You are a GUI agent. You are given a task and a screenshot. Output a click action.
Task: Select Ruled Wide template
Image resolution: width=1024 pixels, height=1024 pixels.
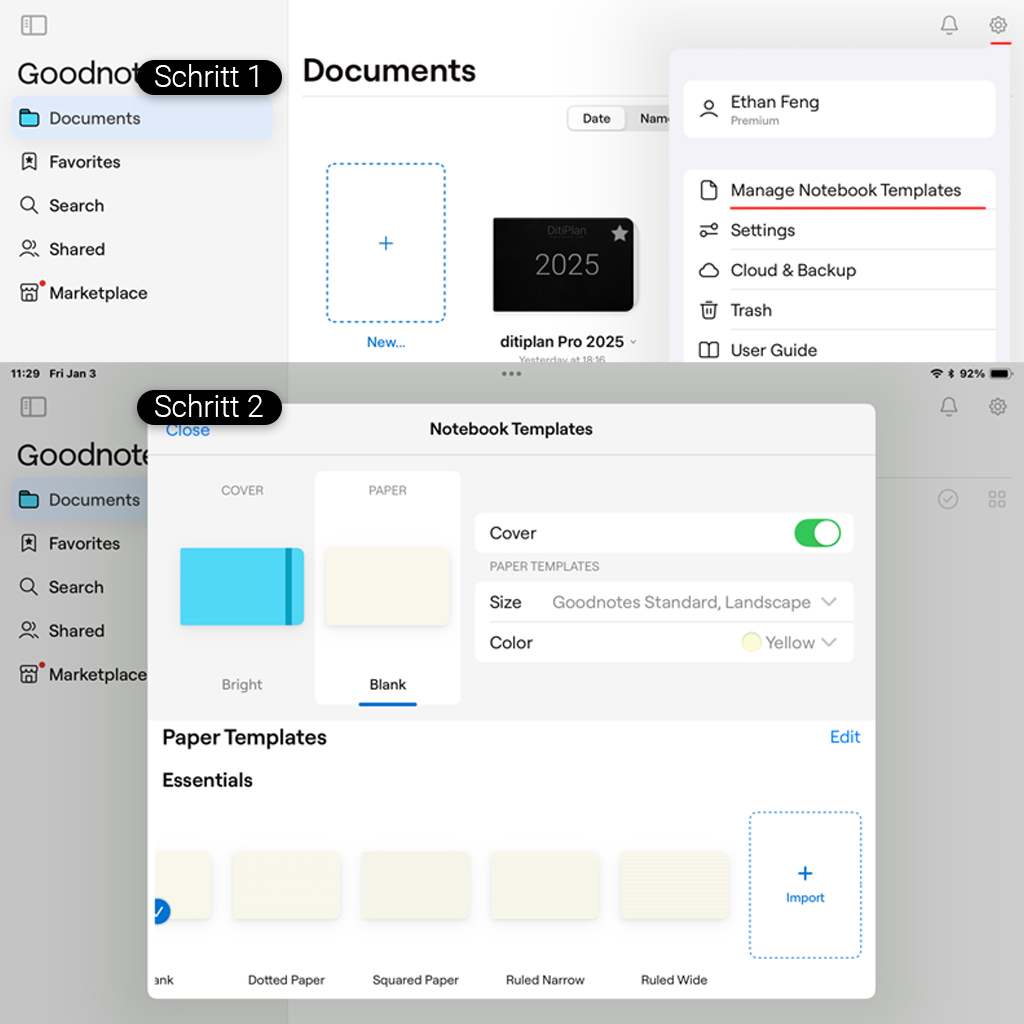click(x=674, y=886)
